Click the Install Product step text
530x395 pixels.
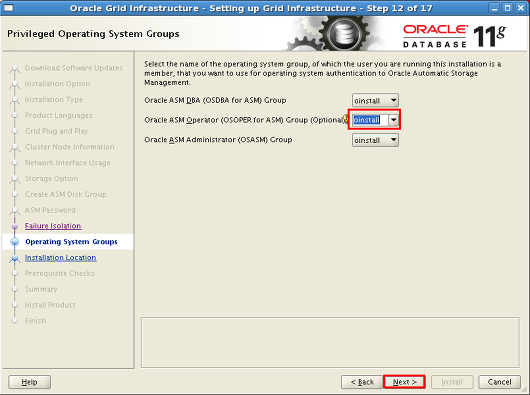[x=50, y=305]
